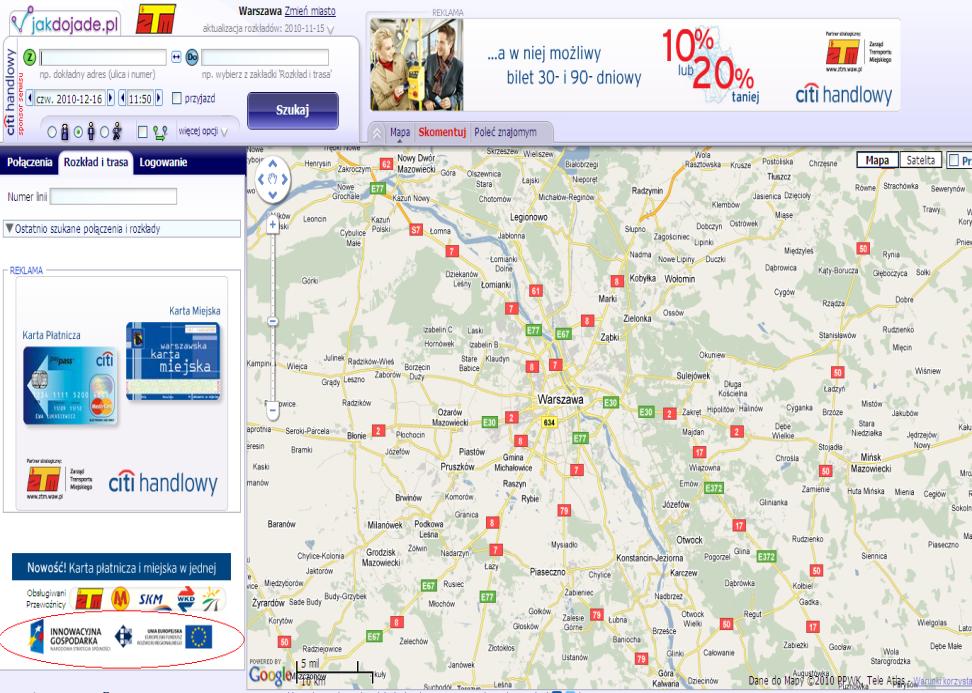Toggle the checkbox right of Satelita button
Image resolution: width=972 pixels, height=693 pixels.
tap(953, 160)
